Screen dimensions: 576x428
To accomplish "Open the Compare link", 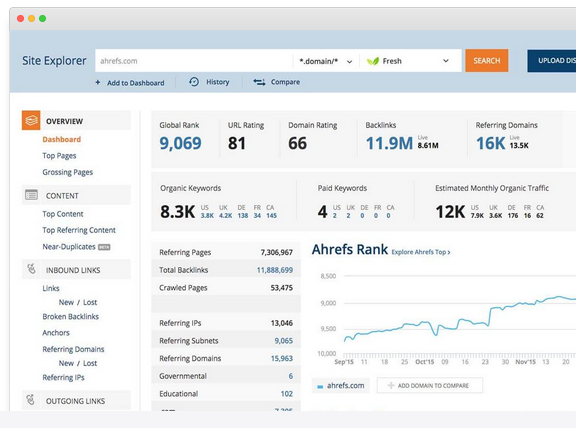I will [285, 82].
